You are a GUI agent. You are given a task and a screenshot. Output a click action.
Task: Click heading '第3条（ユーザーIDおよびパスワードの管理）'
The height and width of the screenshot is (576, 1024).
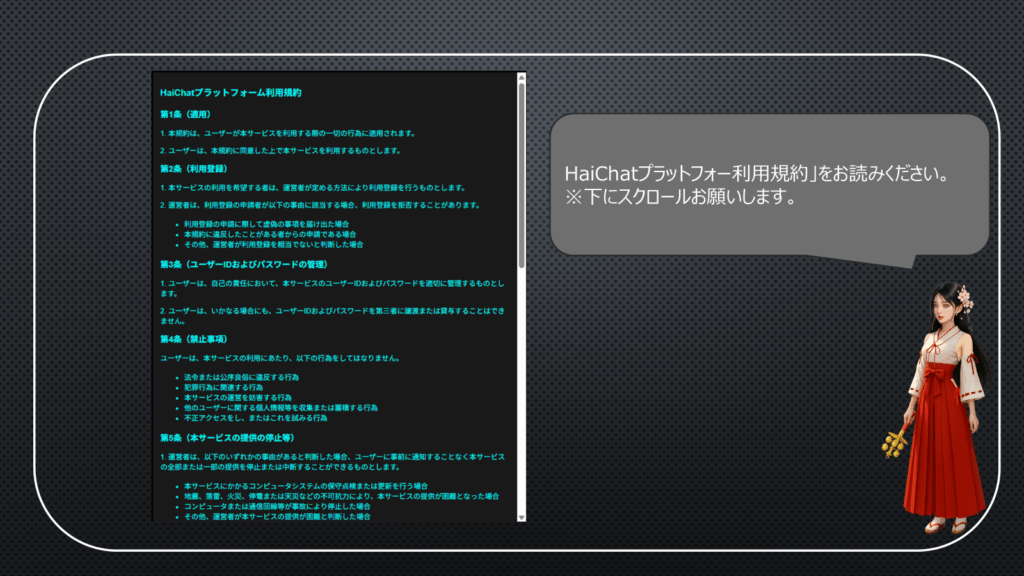click(244, 264)
